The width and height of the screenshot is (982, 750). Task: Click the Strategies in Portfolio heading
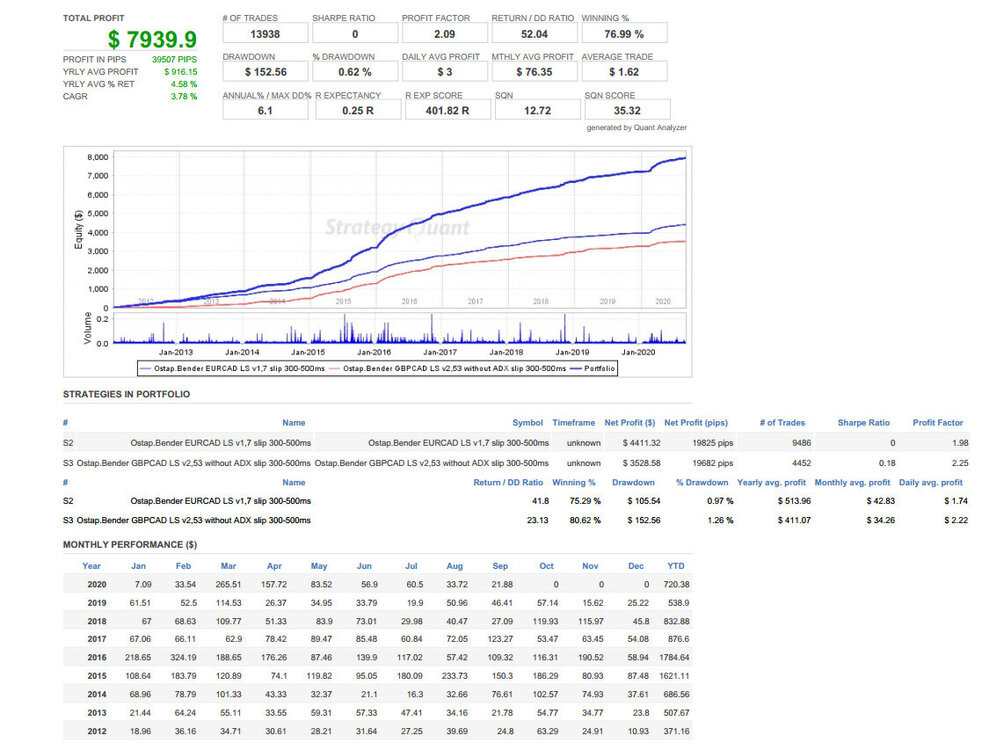(x=127, y=394)
